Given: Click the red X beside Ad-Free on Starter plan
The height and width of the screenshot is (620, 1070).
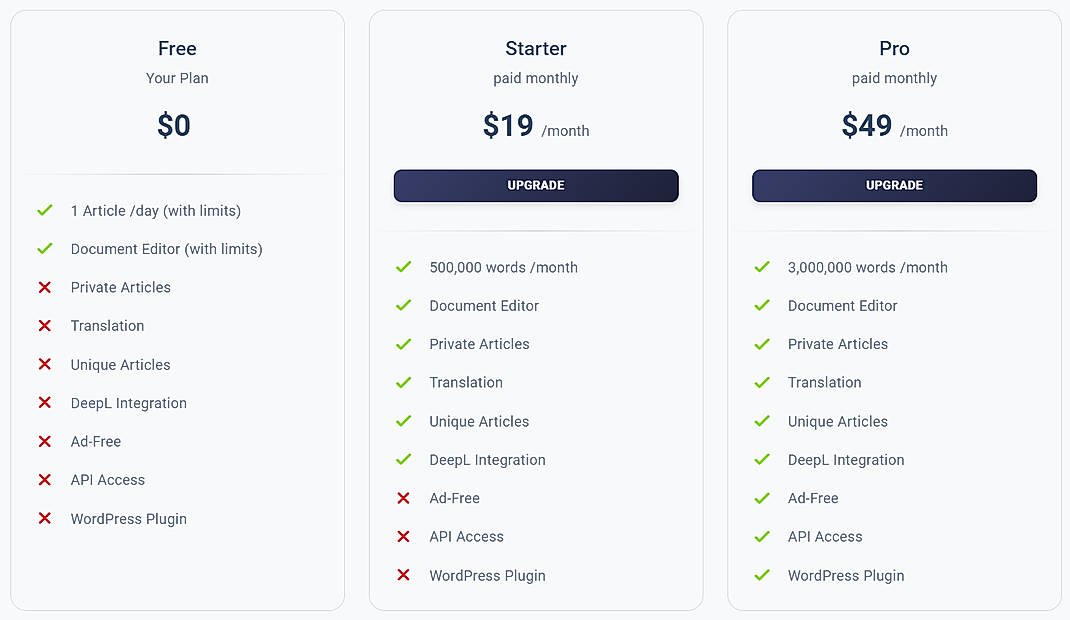Looking at the screenshot, I should point(403,498).
